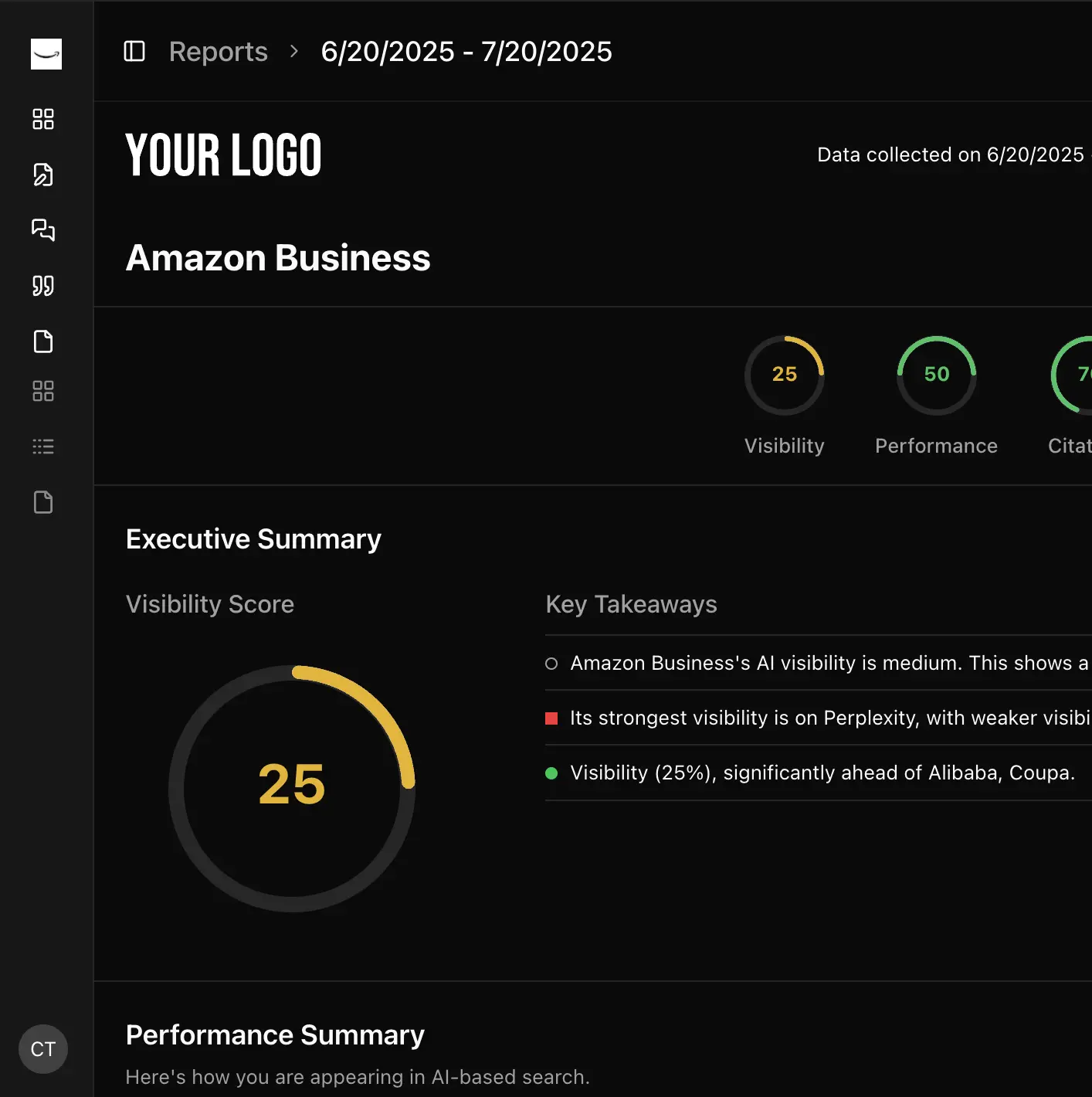This screenshot has height=1097, width=1092.
Task: Click takeaway 'Its strongest visibility is on Perplexity'
Action: 819,718
